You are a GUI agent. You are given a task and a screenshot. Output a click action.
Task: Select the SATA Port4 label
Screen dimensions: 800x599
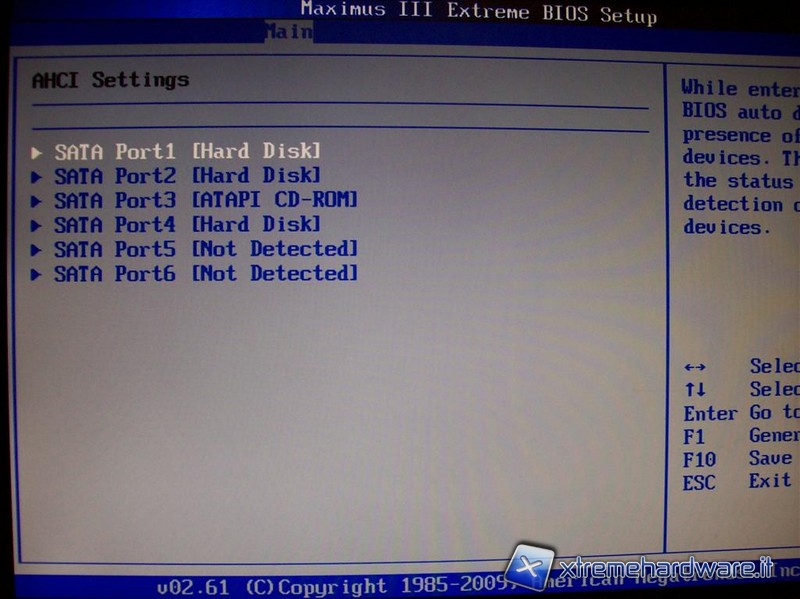(x=115, y=225)
